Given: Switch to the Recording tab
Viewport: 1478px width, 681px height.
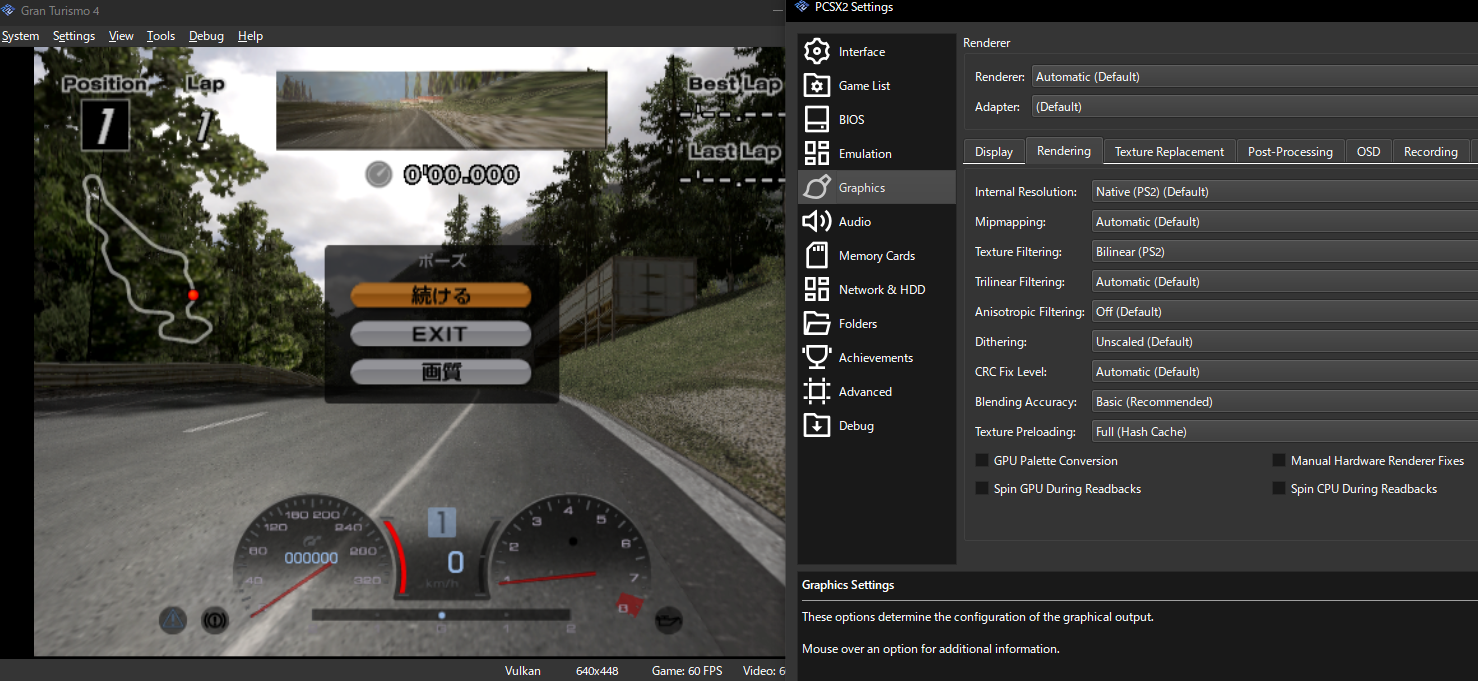Looking at the screenshot, I should coord(1430,152).
